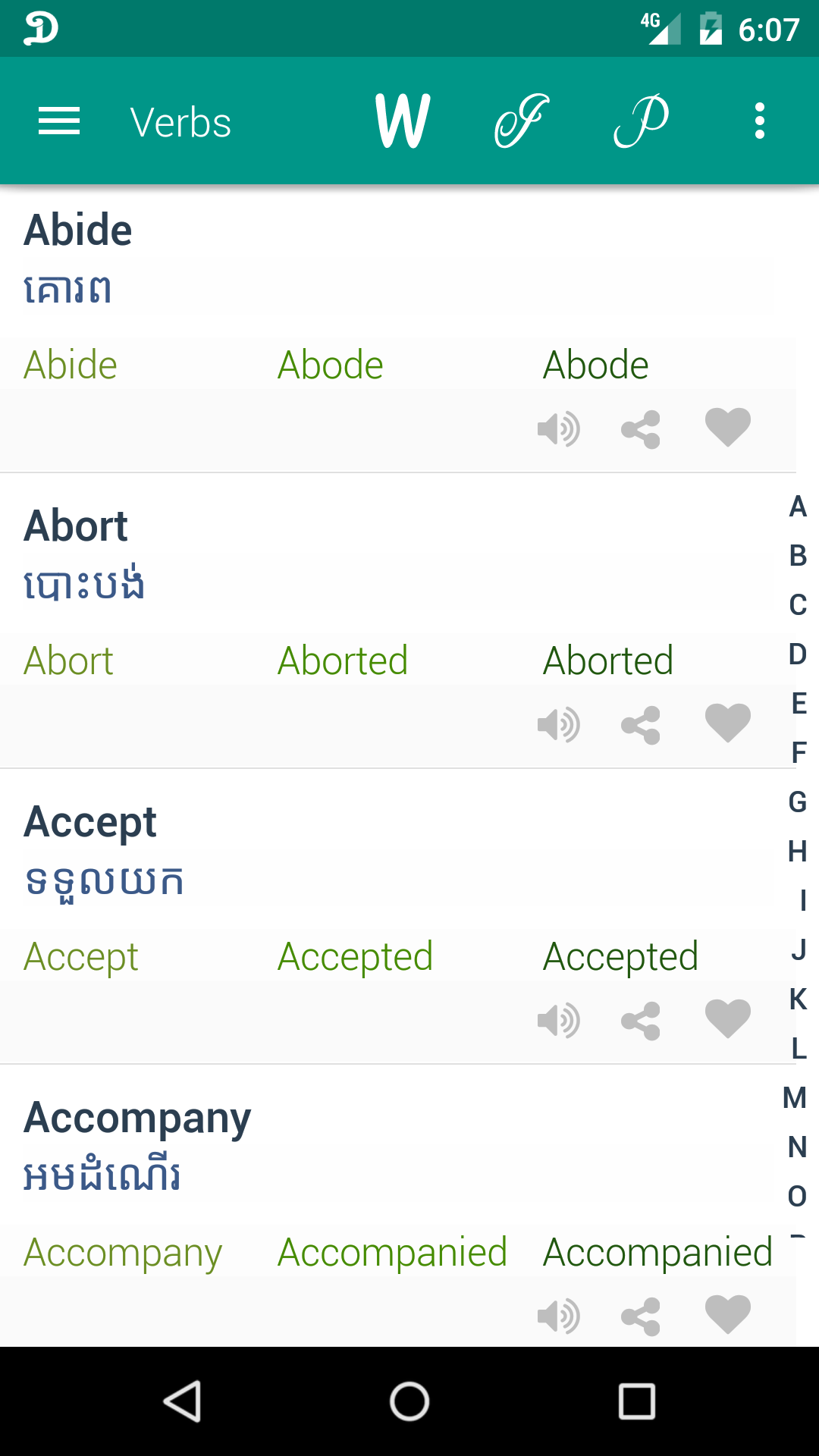Toggle heart favorite for Abort
819x1456 pixels.
point(728,723)
